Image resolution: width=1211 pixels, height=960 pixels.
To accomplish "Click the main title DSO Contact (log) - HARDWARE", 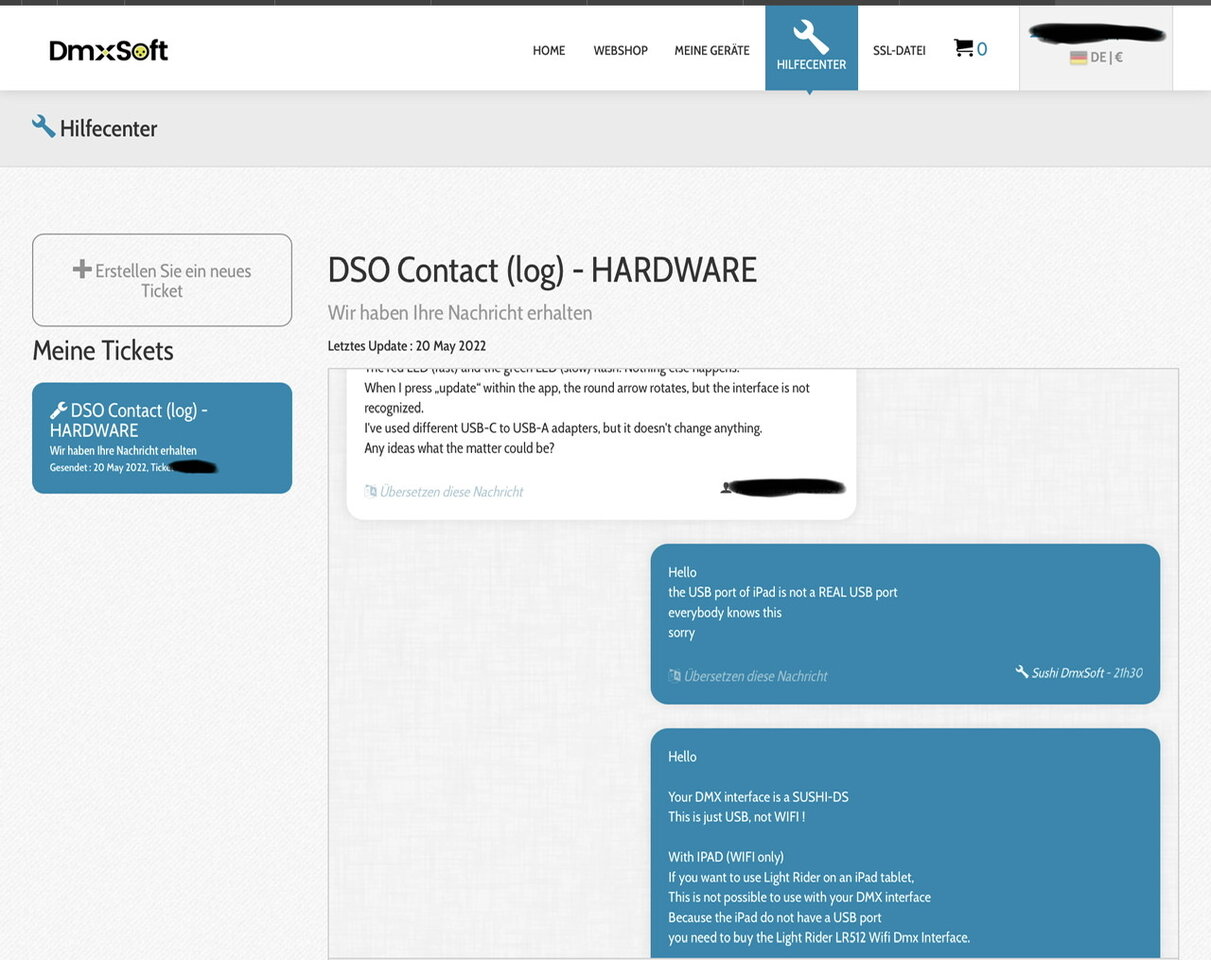I will 542,270.
